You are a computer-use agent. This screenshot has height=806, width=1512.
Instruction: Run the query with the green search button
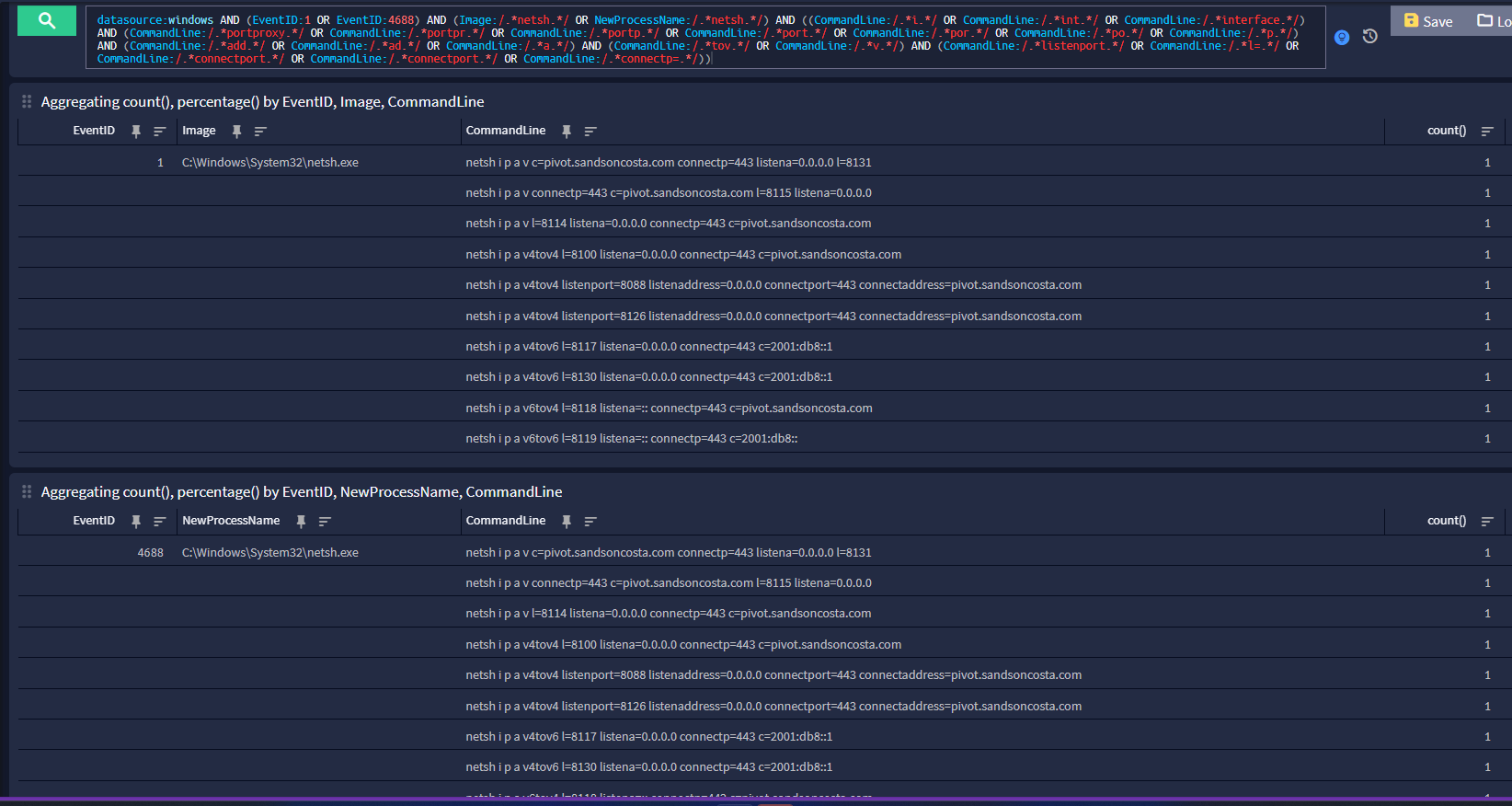click(x=47, y=20)
